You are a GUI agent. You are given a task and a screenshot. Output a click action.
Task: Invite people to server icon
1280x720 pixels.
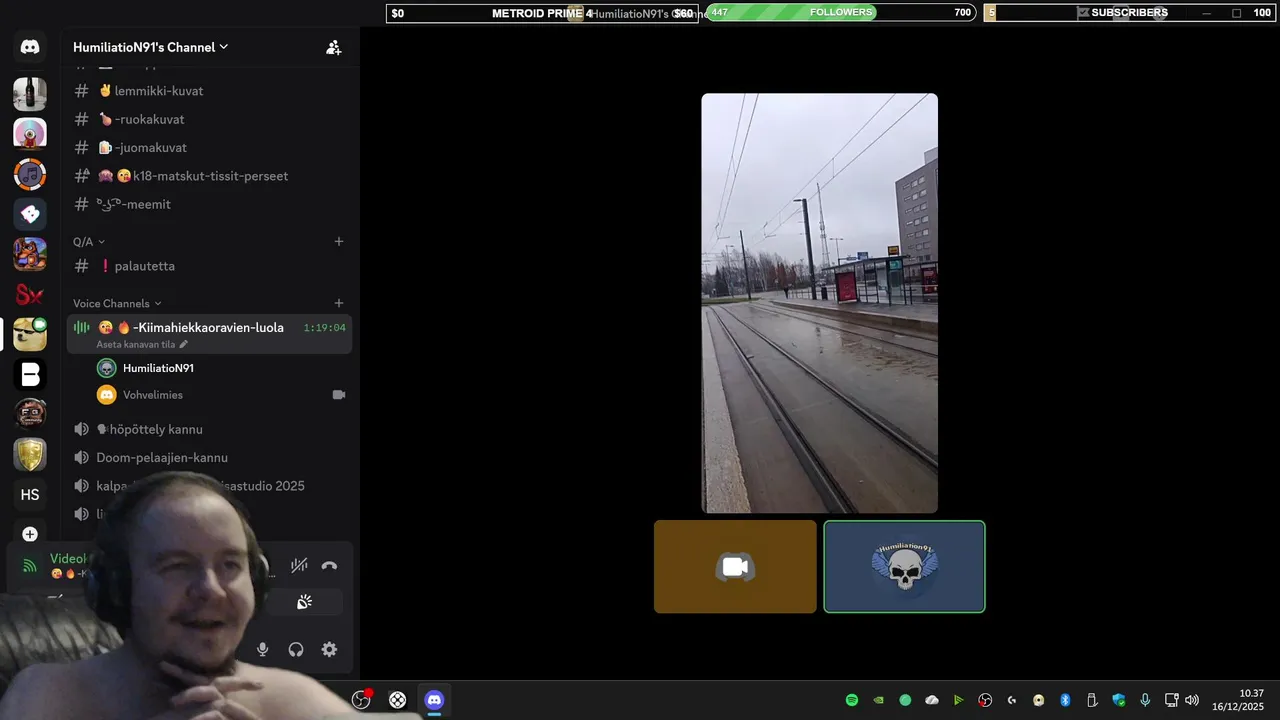point(334,47)
